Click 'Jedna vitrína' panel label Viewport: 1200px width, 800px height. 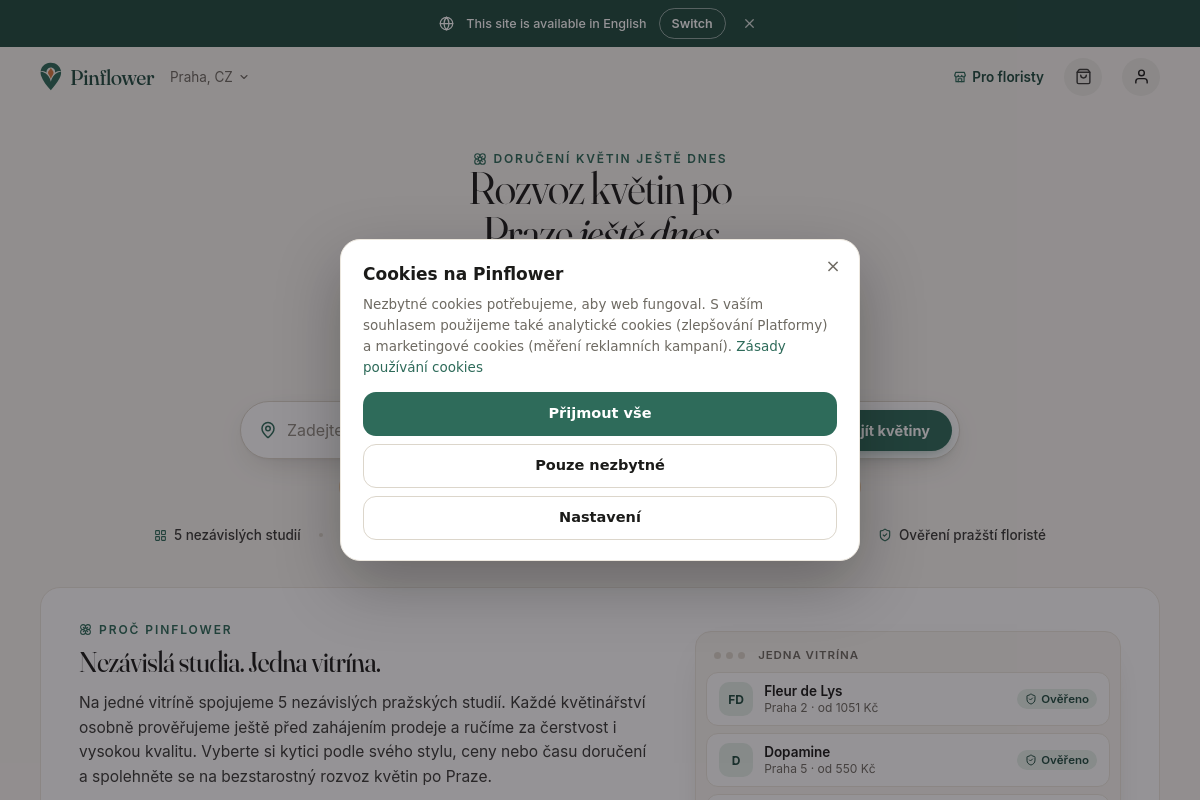[x=808, y=655]
